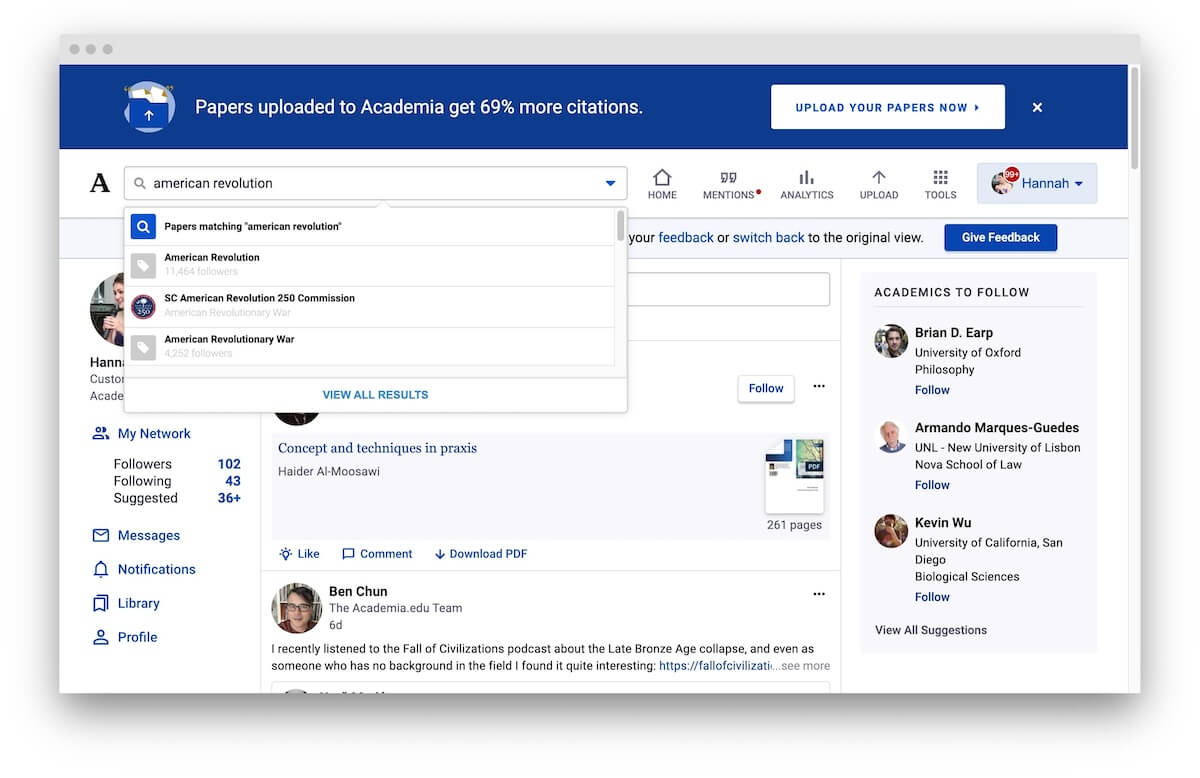Follow Kevin Wu
1200x778 pixels.
pos(932,597)
